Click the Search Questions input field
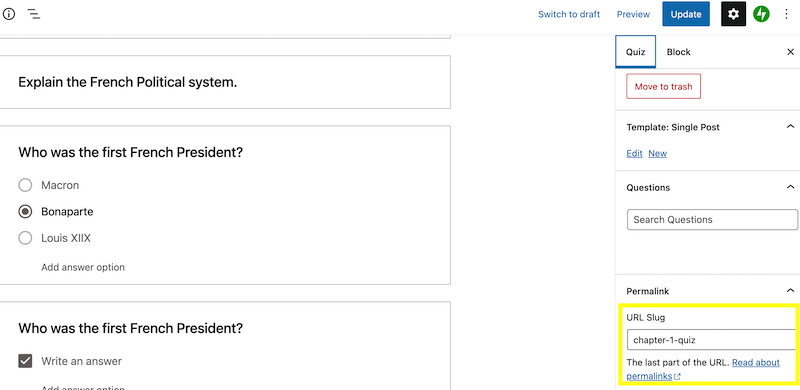Image resolution: width=800 pixels, height=390 pixels. [712, 220]
